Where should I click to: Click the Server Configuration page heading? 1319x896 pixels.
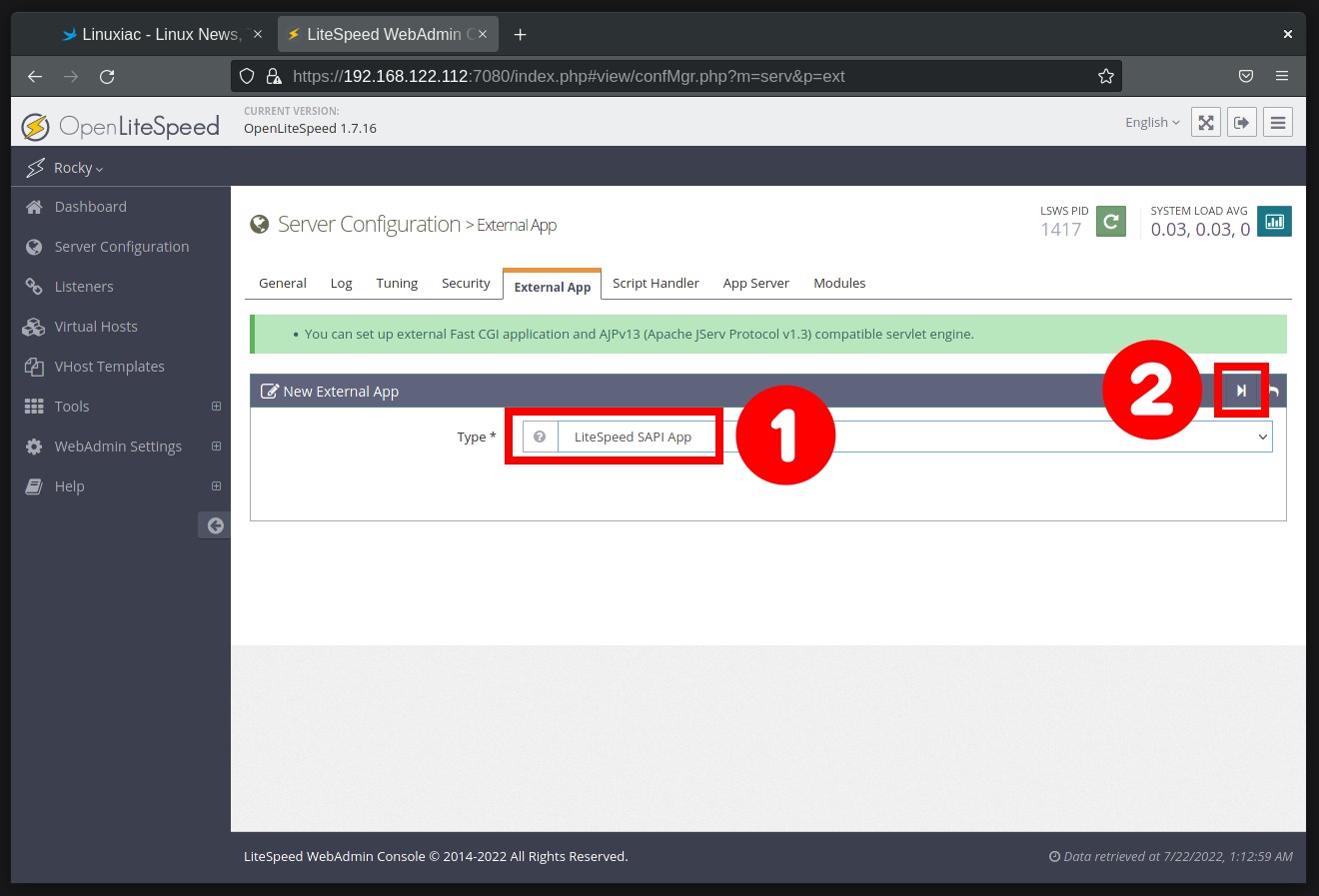pyautogui.click(x=369, y=224)
